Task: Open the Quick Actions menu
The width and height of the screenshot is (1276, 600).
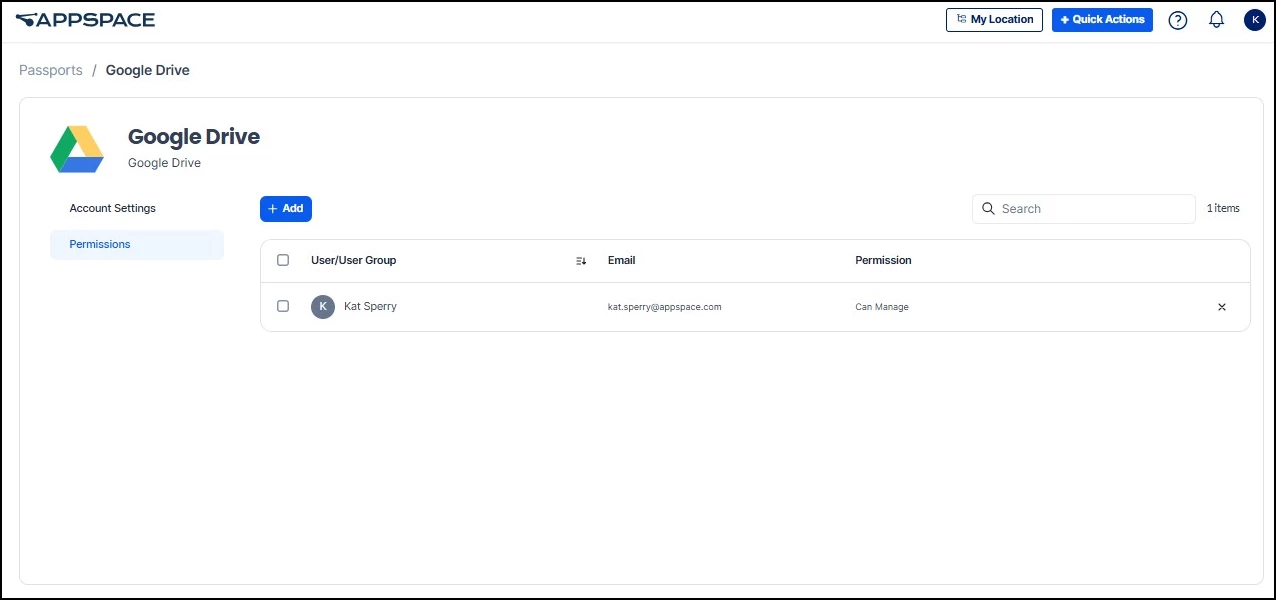Action: click(x=1102, y=20)
